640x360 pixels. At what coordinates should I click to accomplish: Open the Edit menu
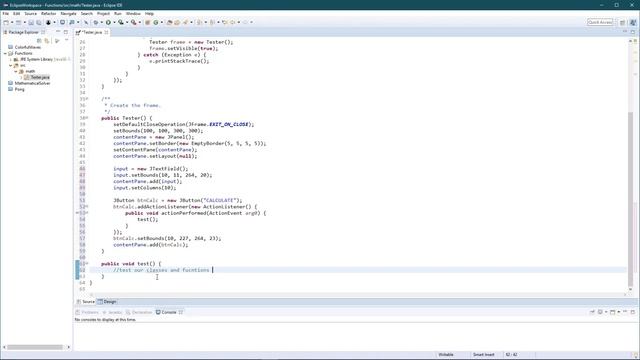point(16,13)
